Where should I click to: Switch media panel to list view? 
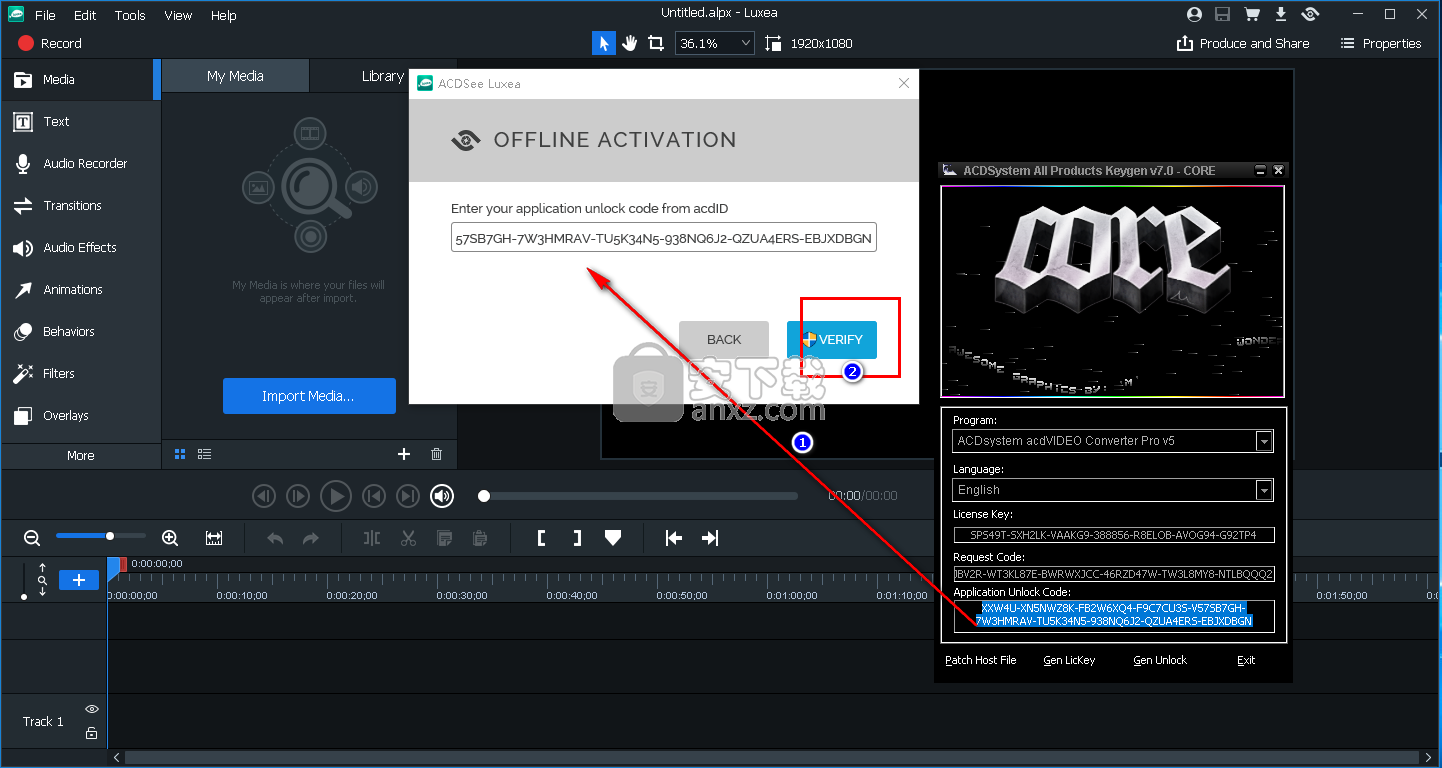click(204, 454)
